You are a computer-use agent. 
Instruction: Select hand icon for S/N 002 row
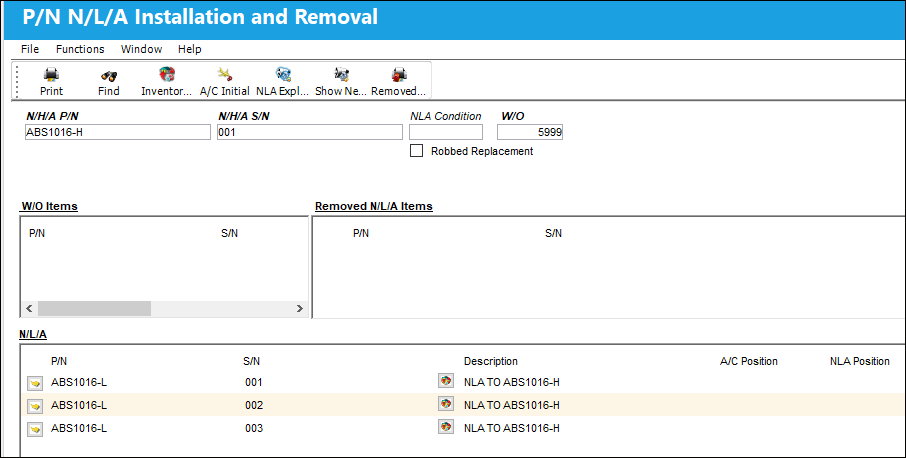pos(35,406)
